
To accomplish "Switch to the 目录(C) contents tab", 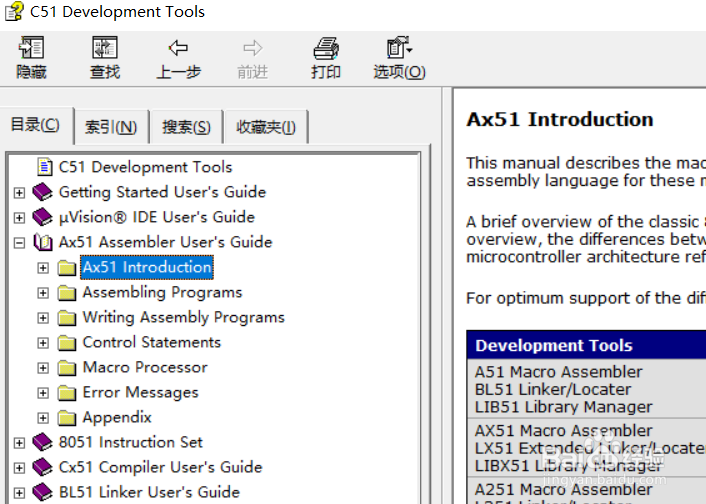I will click(x=36, y=125).
